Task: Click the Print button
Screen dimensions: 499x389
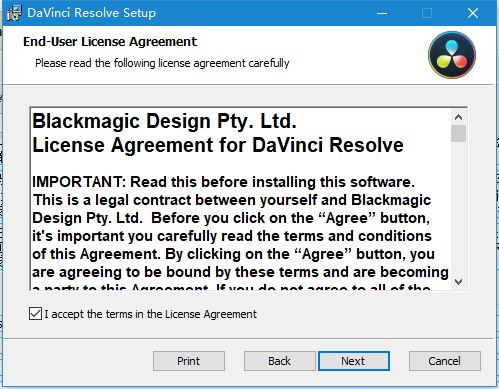Action: coord(189,361)
